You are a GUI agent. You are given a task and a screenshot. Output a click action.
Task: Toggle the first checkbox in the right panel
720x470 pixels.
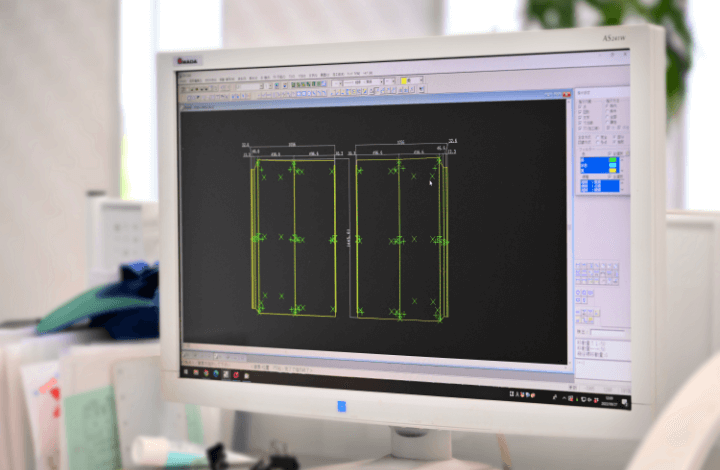pyautogui.click(x=581, y=106)
